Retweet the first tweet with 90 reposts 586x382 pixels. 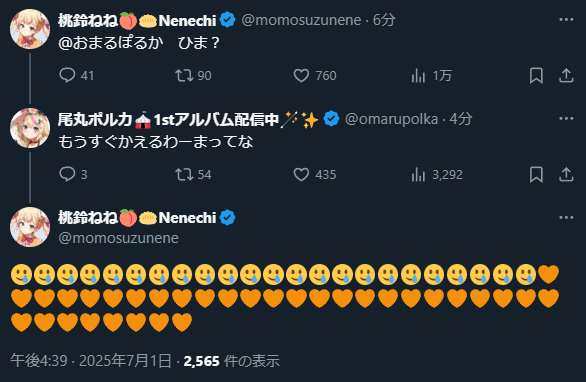[193, 76]
